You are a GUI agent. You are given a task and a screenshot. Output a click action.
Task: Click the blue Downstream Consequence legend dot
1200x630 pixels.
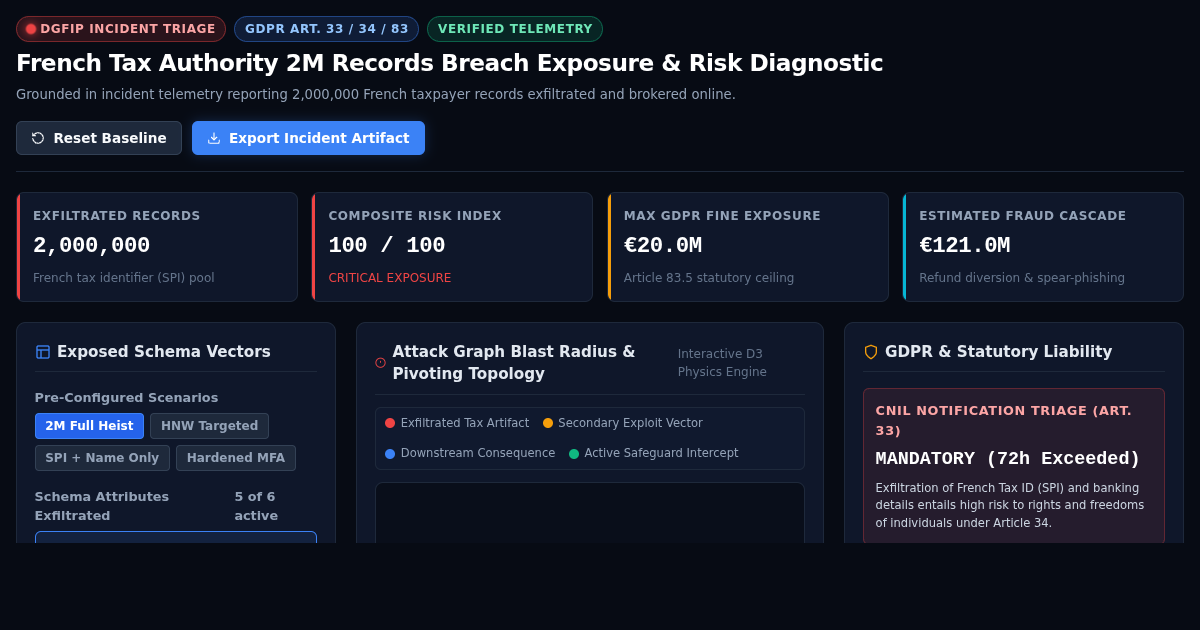[390, 454]
